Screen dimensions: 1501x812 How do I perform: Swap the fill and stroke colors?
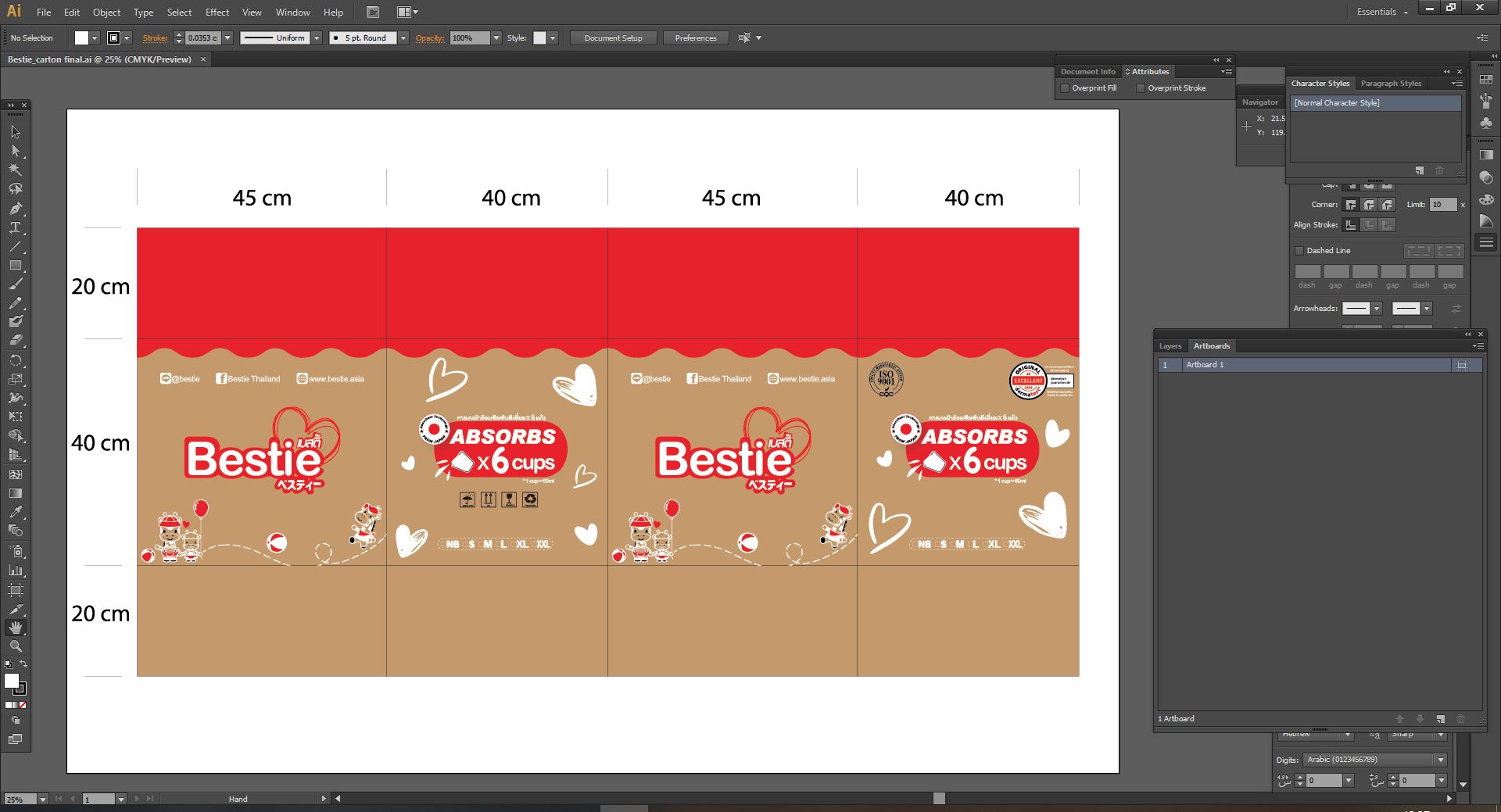[x=23, y=665]
